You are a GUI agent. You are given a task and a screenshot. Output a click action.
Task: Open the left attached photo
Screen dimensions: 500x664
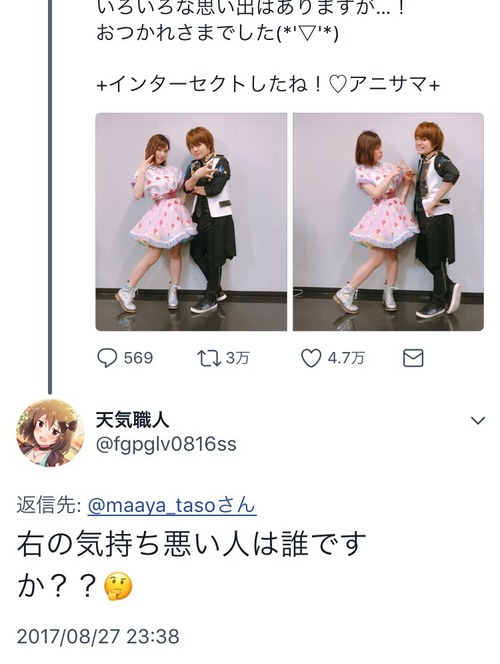coord(191,222)
